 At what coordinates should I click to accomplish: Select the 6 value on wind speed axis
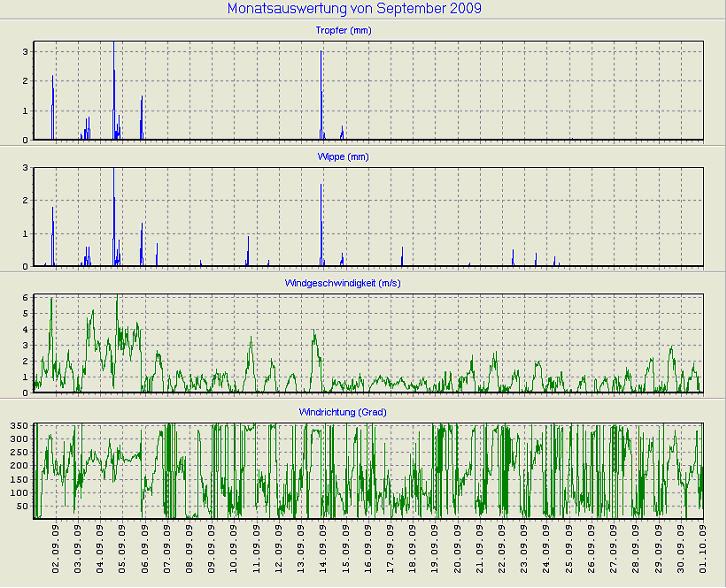pos(24,297)
